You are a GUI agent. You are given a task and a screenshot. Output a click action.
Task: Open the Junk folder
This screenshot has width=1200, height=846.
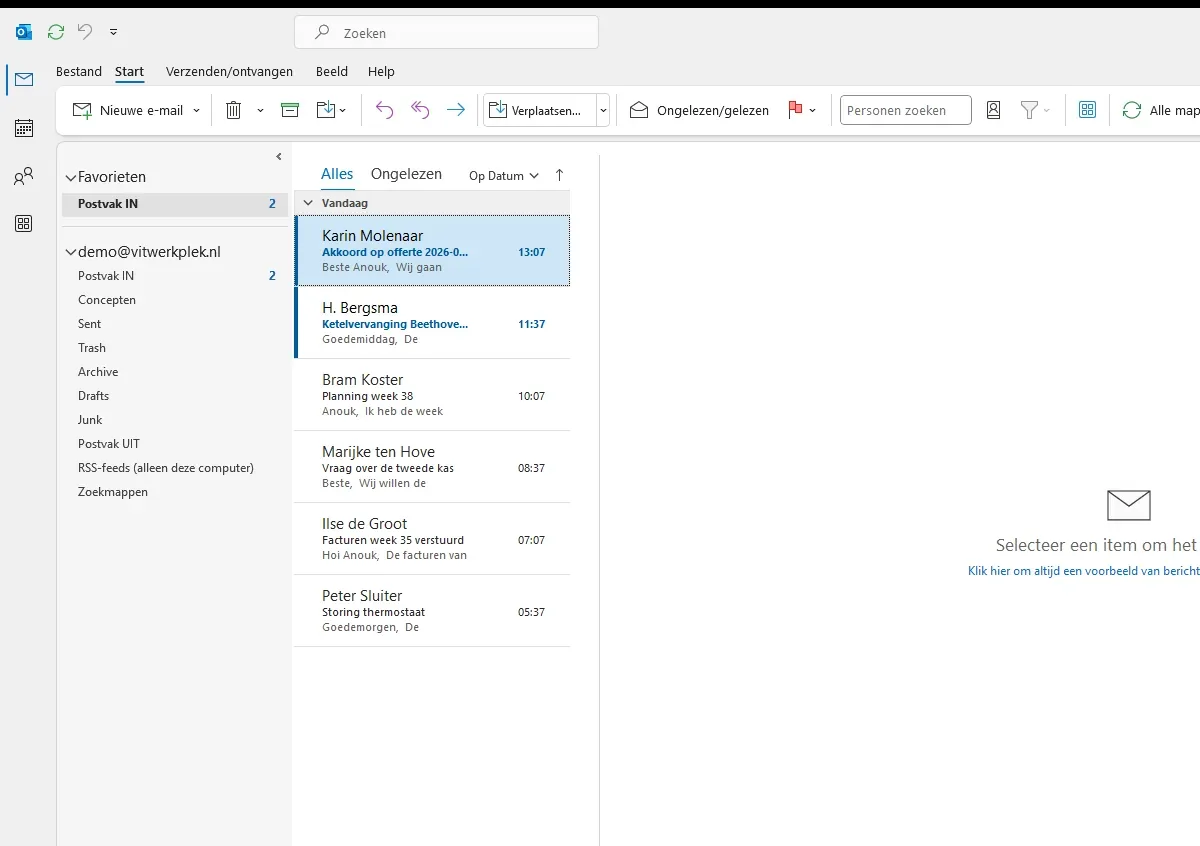pyautogui.click(x=90, y=420)
